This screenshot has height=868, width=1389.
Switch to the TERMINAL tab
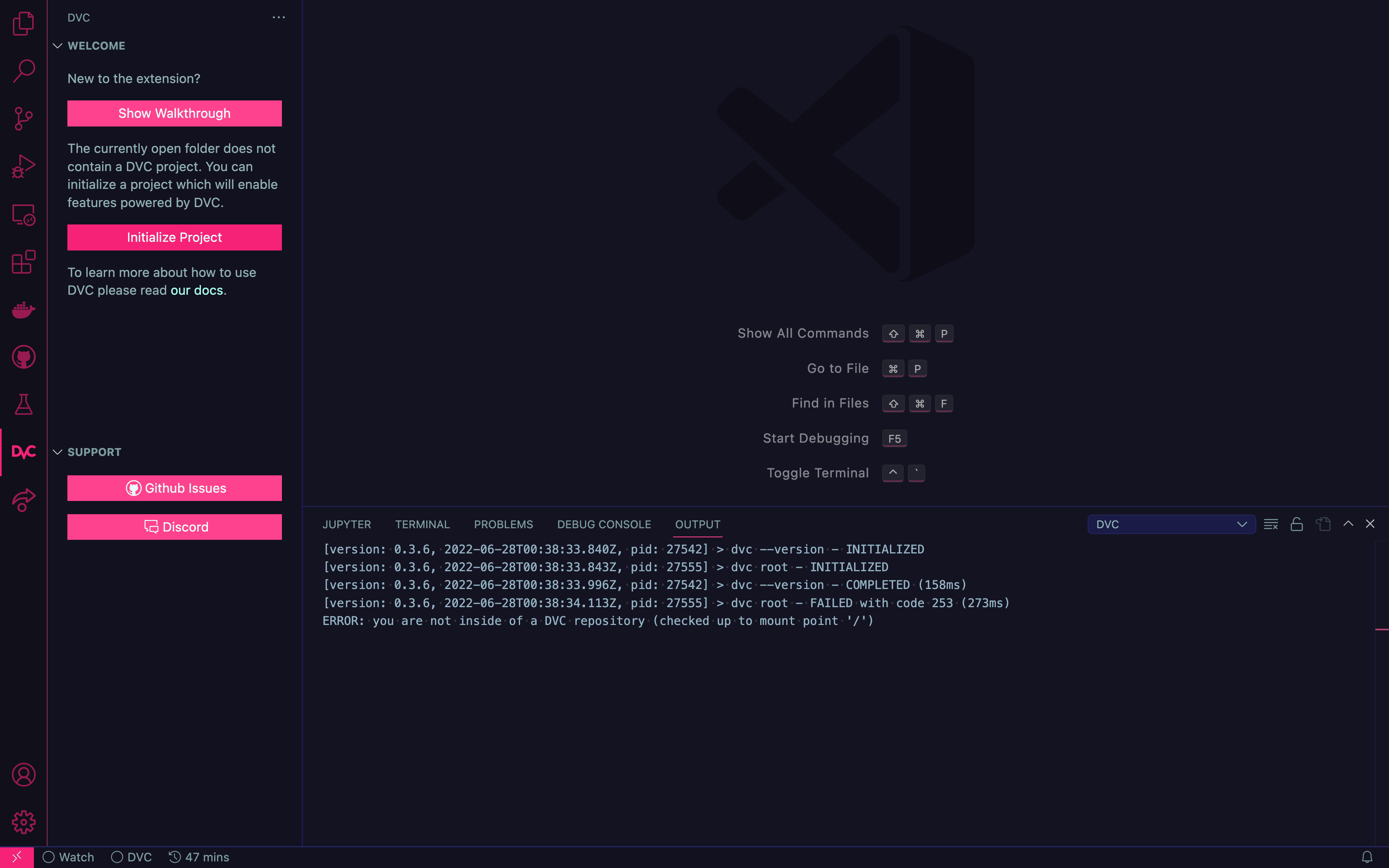click(422, 524)
